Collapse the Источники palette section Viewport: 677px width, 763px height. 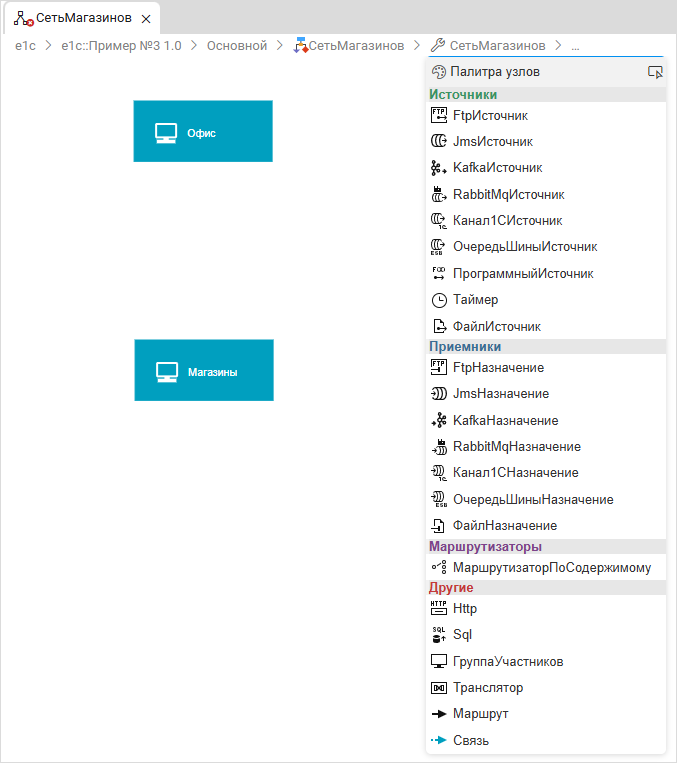coord(463,95)
